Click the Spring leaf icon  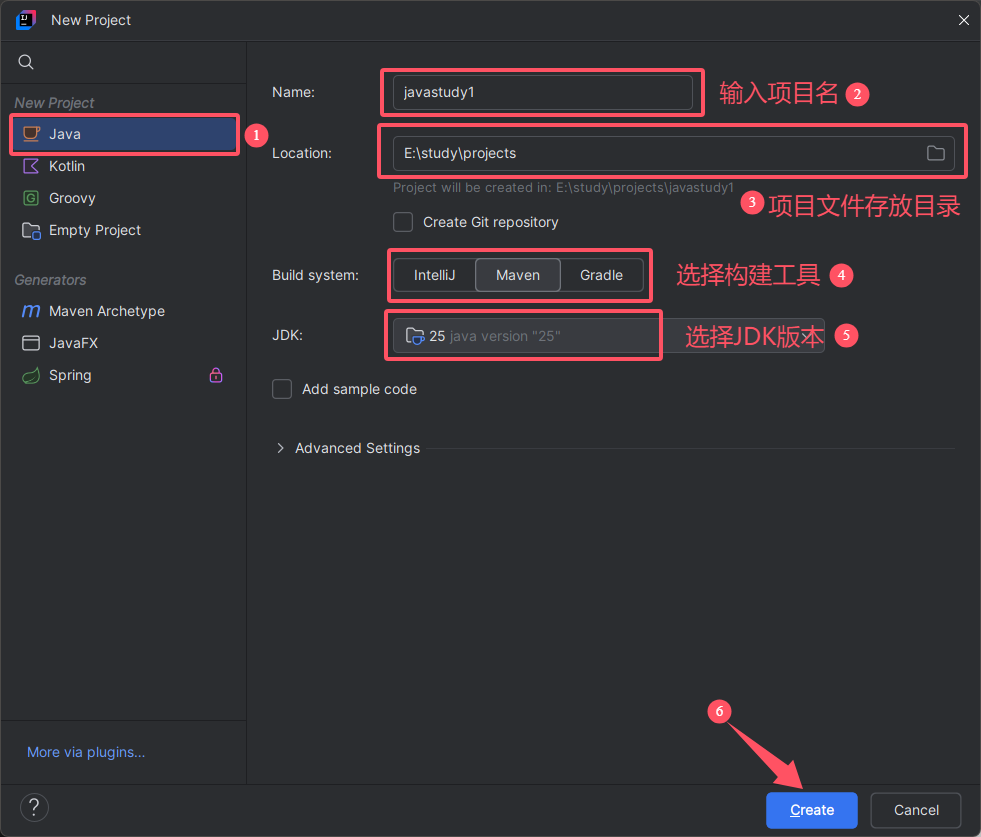pyautogui.click(x=31, y=375)
